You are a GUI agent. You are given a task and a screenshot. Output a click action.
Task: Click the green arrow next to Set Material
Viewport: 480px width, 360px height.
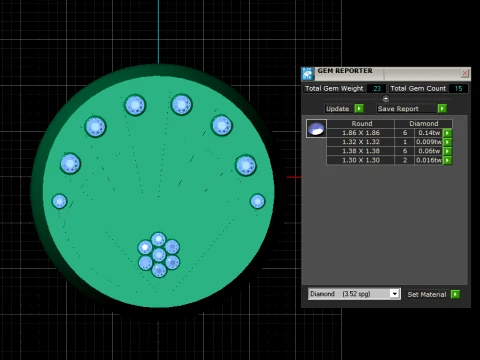(x=455, y=294)
